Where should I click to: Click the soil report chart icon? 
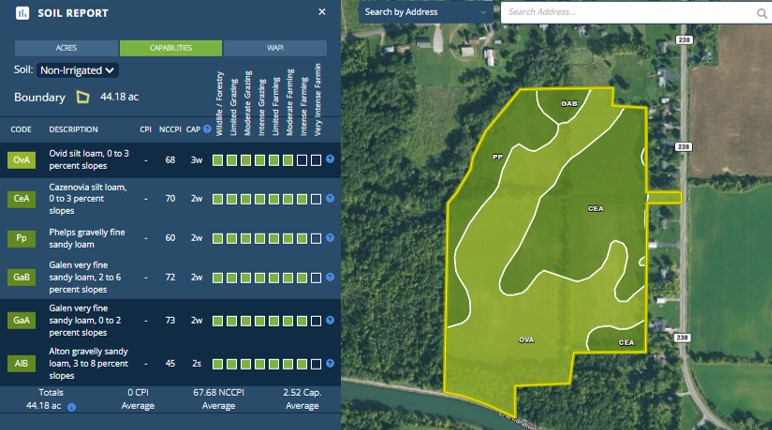coord(22,13)
